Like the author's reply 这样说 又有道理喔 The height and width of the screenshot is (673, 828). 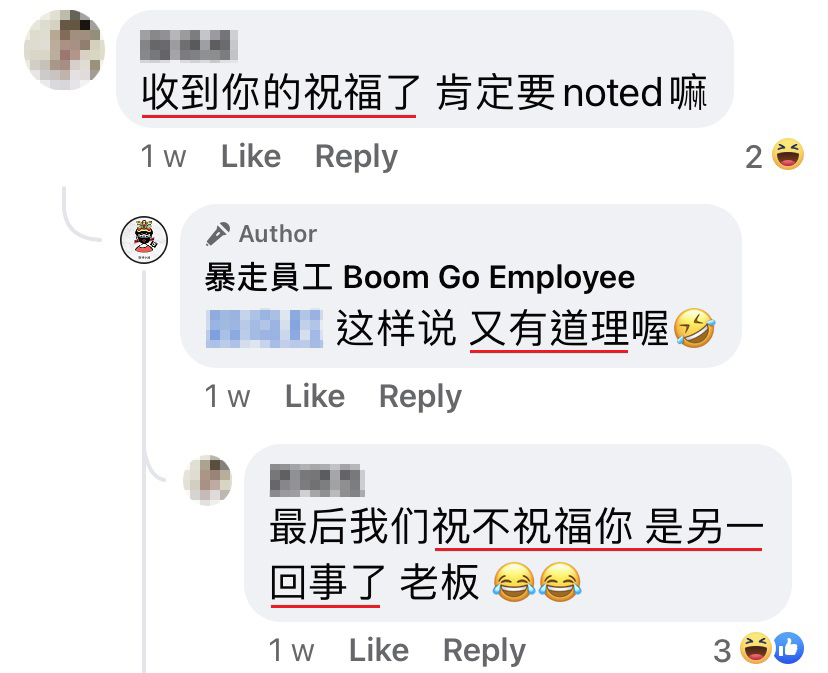point(315,396)
